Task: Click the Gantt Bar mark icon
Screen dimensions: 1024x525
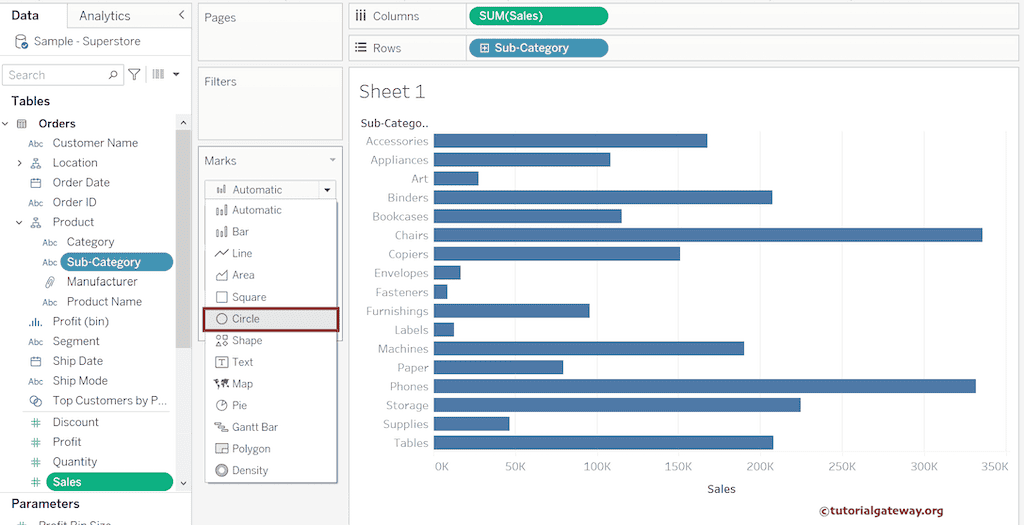Action: pos(222,427)
